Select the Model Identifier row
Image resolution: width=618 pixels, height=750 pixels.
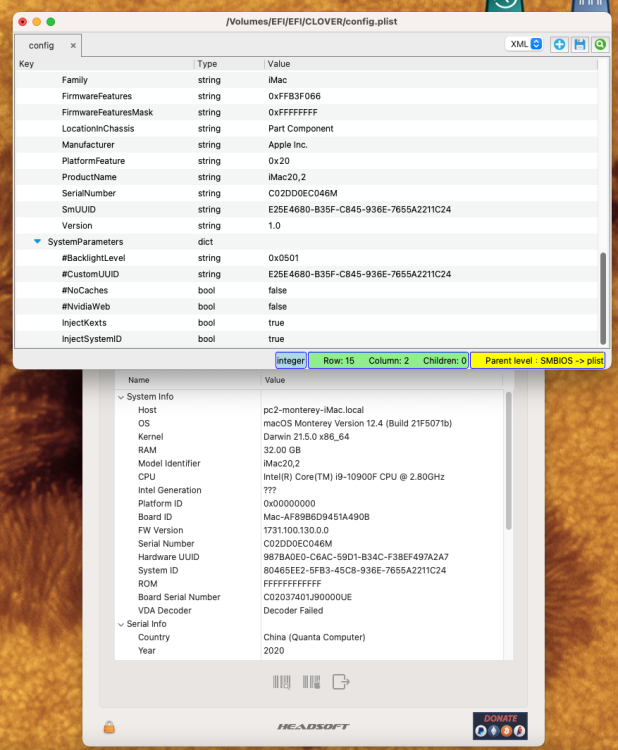pos(309,463)
